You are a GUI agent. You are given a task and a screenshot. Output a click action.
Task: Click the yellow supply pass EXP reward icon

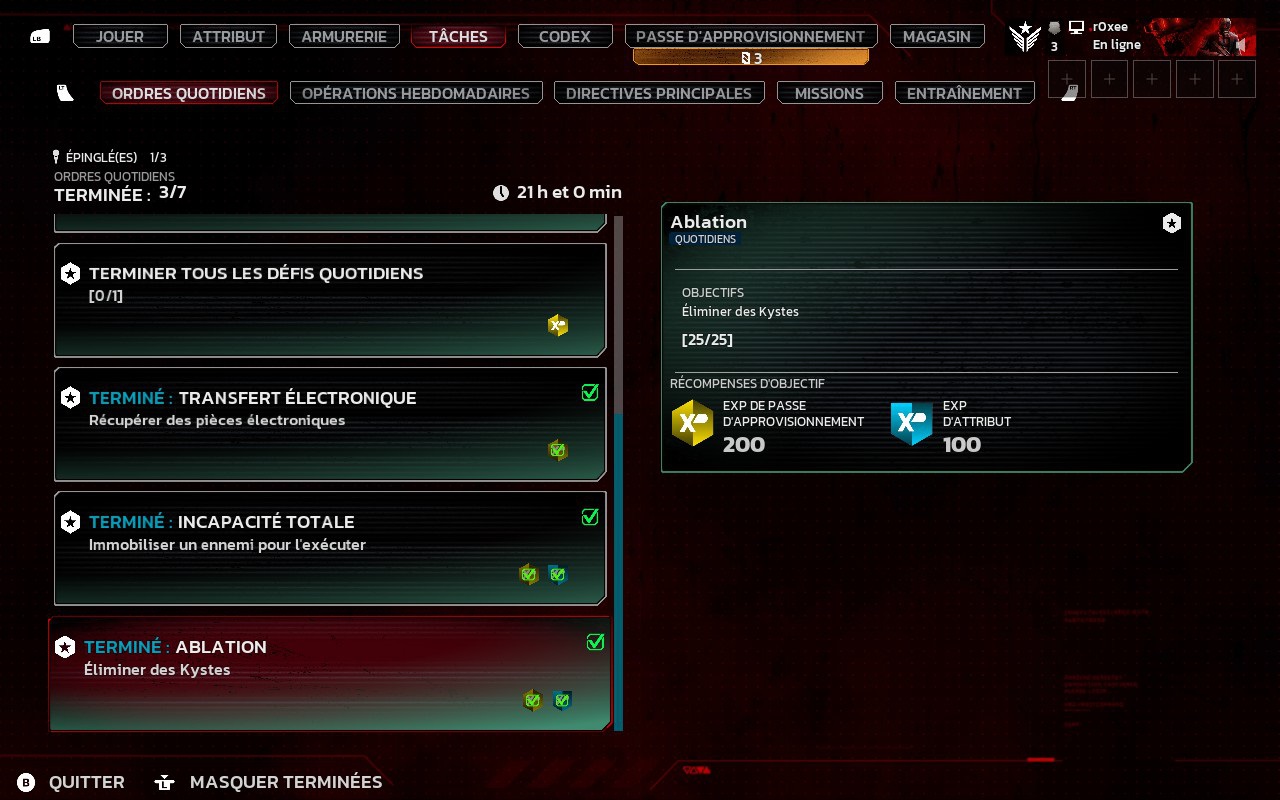692,423
